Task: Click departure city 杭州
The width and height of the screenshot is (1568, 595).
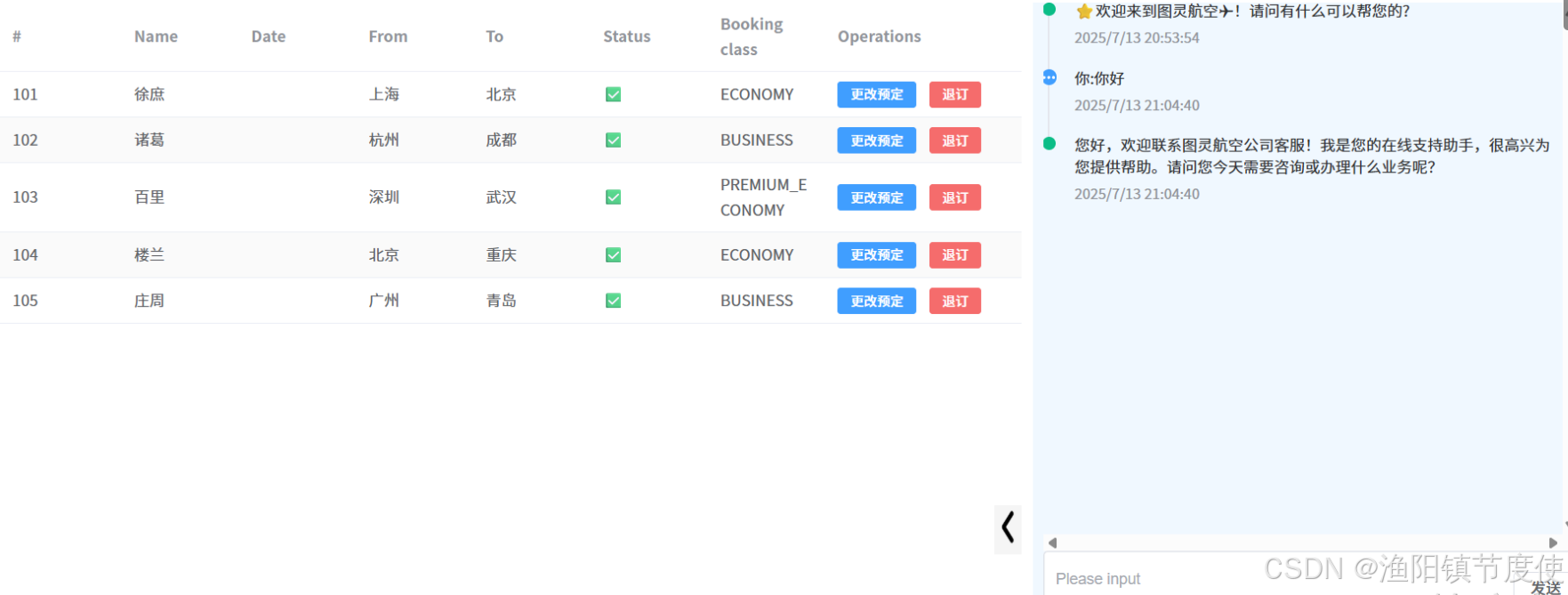Action: point(384,140)
